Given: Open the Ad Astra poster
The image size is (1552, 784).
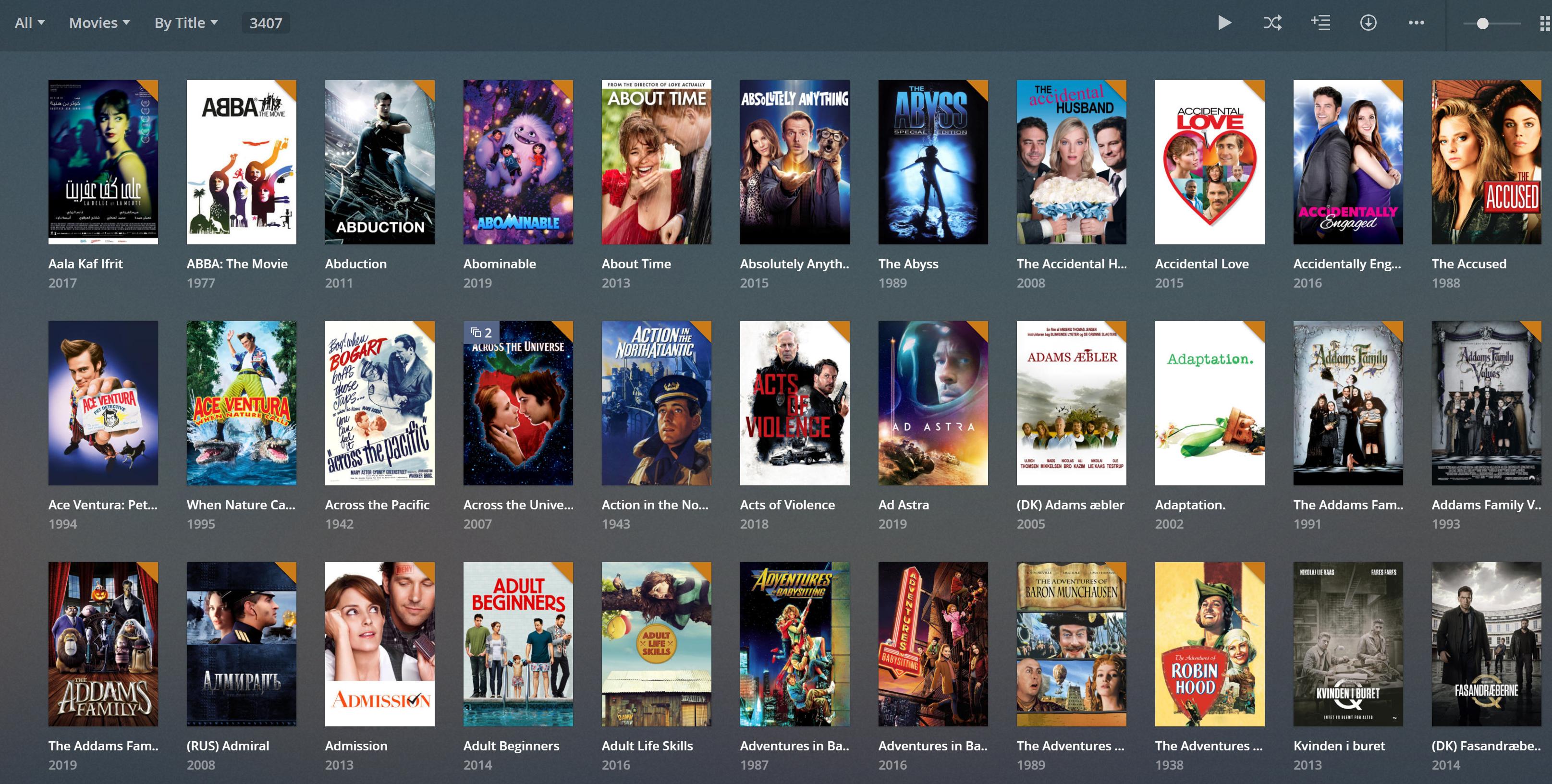Looking at the screenshot, I should [933, 403].
